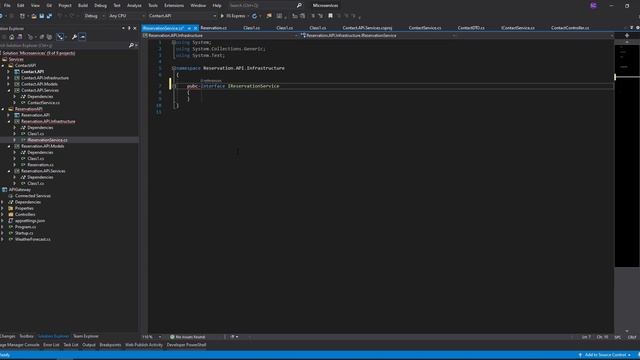Collapse the Reservation.API.Infrastructure project
This screenshot has height=360, width=640.
click(x=9, y=121)
